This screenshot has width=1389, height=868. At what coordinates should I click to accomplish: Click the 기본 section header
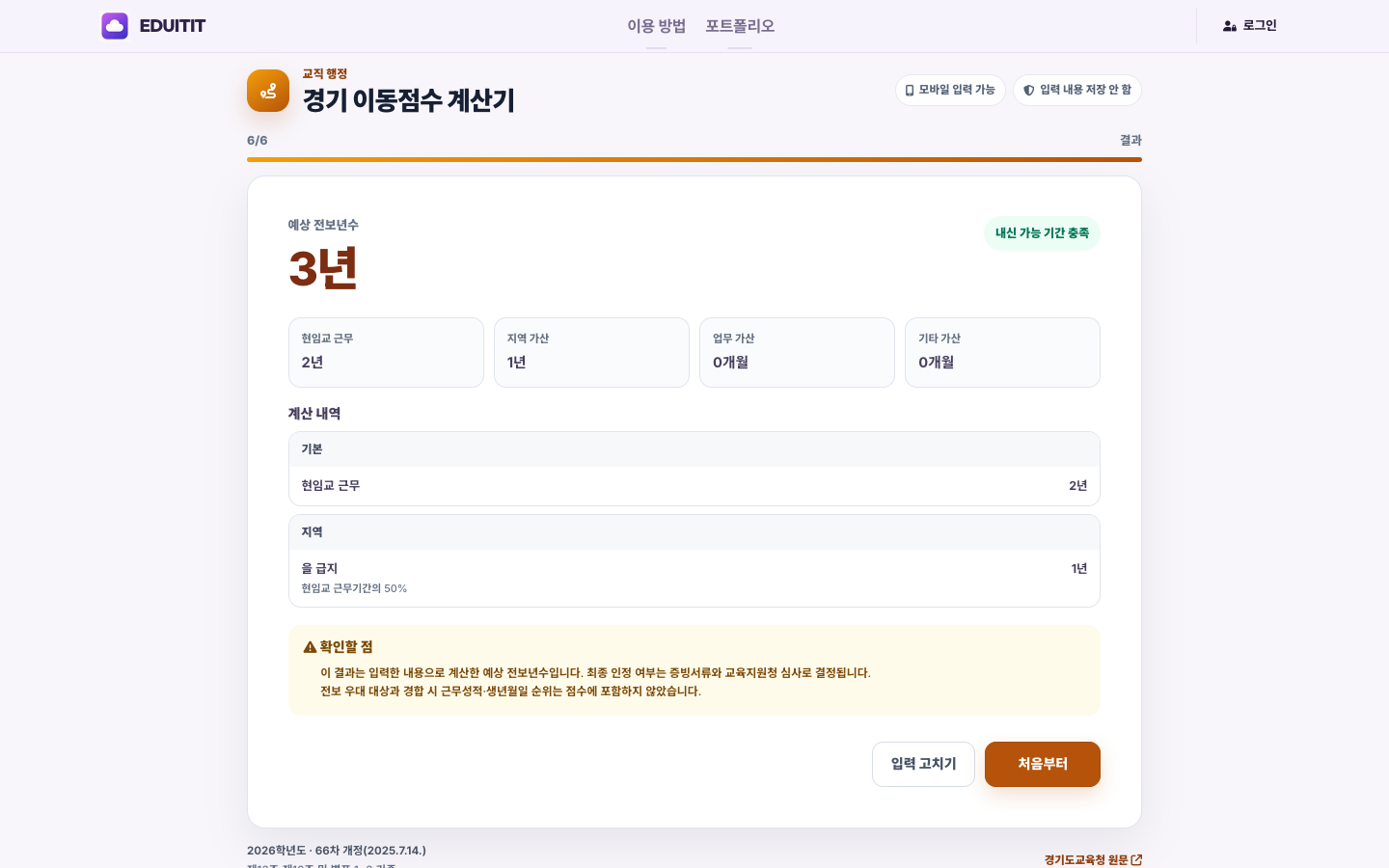[694, 449]
